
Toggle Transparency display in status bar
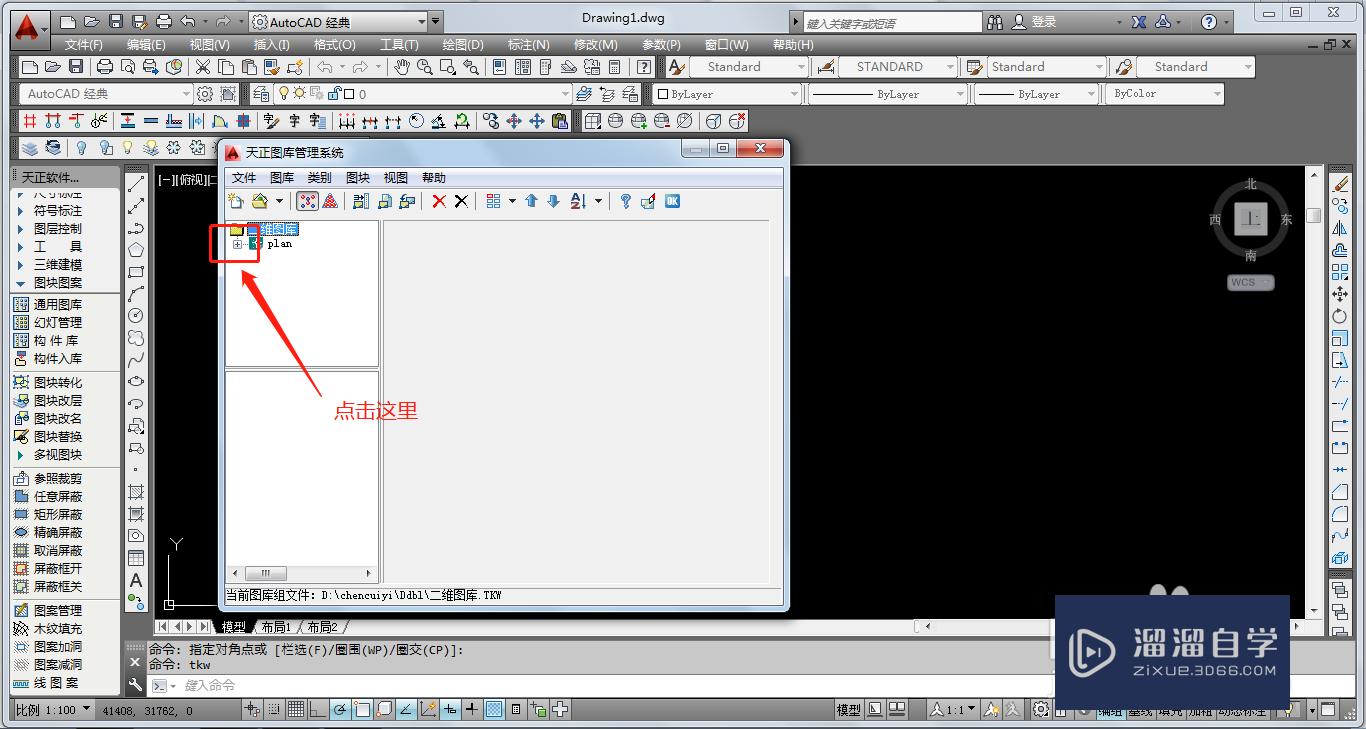point(494,710)
